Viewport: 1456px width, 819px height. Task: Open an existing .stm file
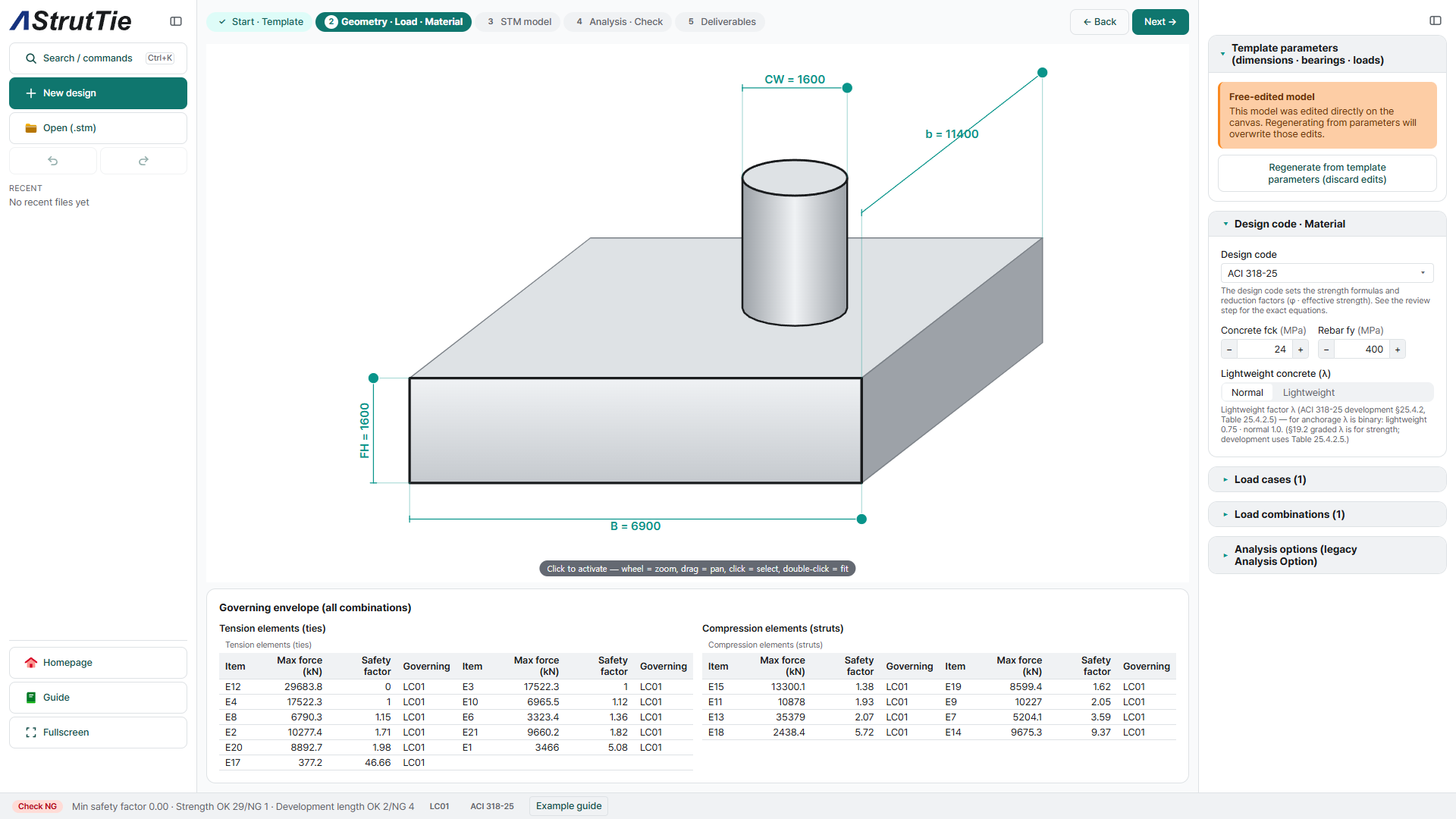[98, 128]
